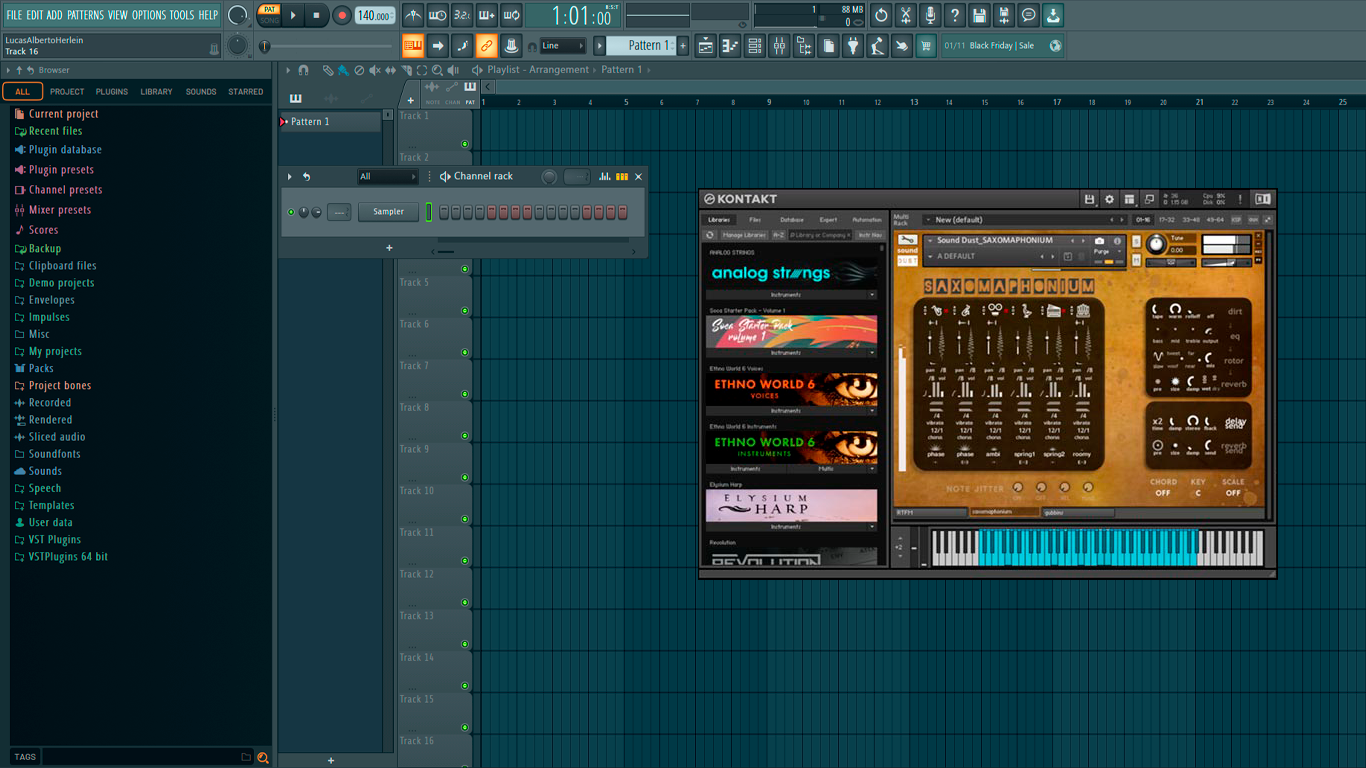Click the undo history icon in toolbar
1366x768 pixels.
[x=881, y=15]
